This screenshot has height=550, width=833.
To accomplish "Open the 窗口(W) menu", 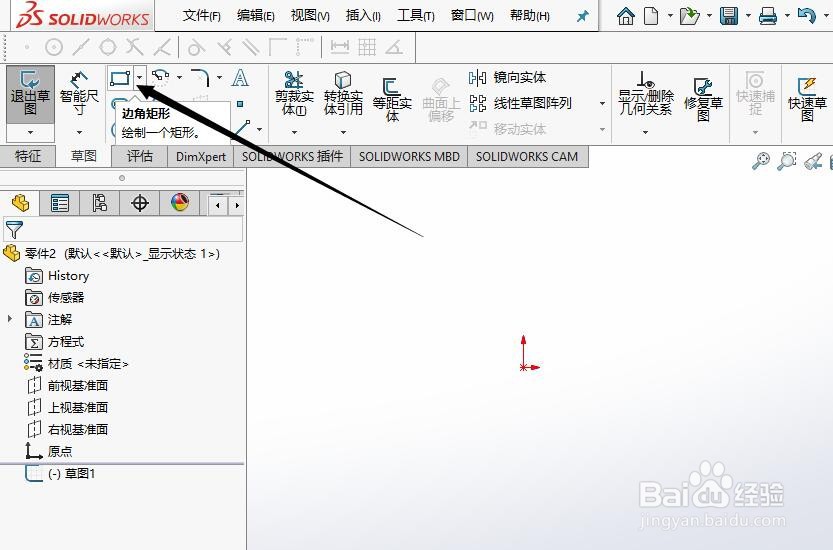I will [472, 16].
